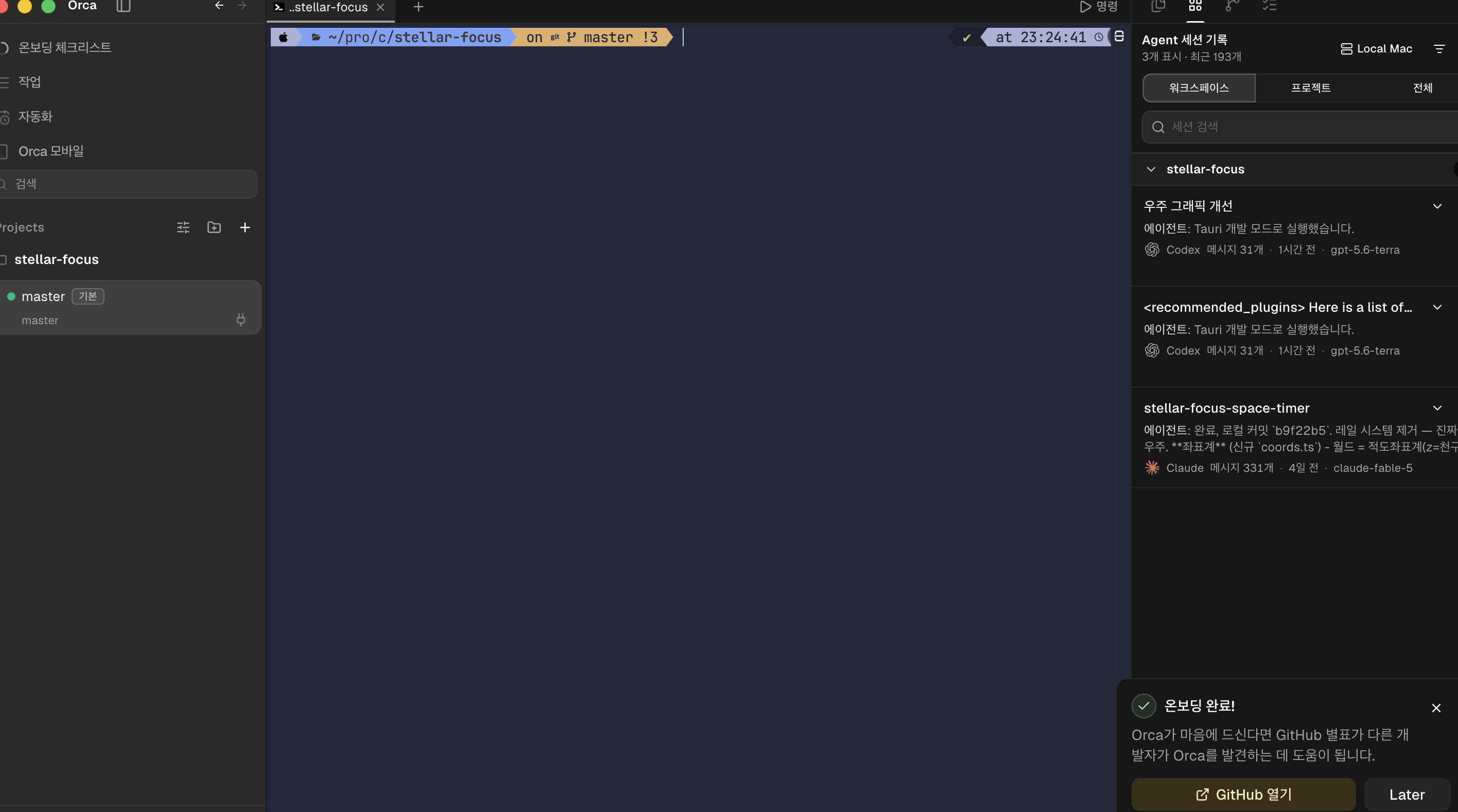Collapse the stellar-focus session group
The width and height of the screenshot is (1458, 812).
1151,169
